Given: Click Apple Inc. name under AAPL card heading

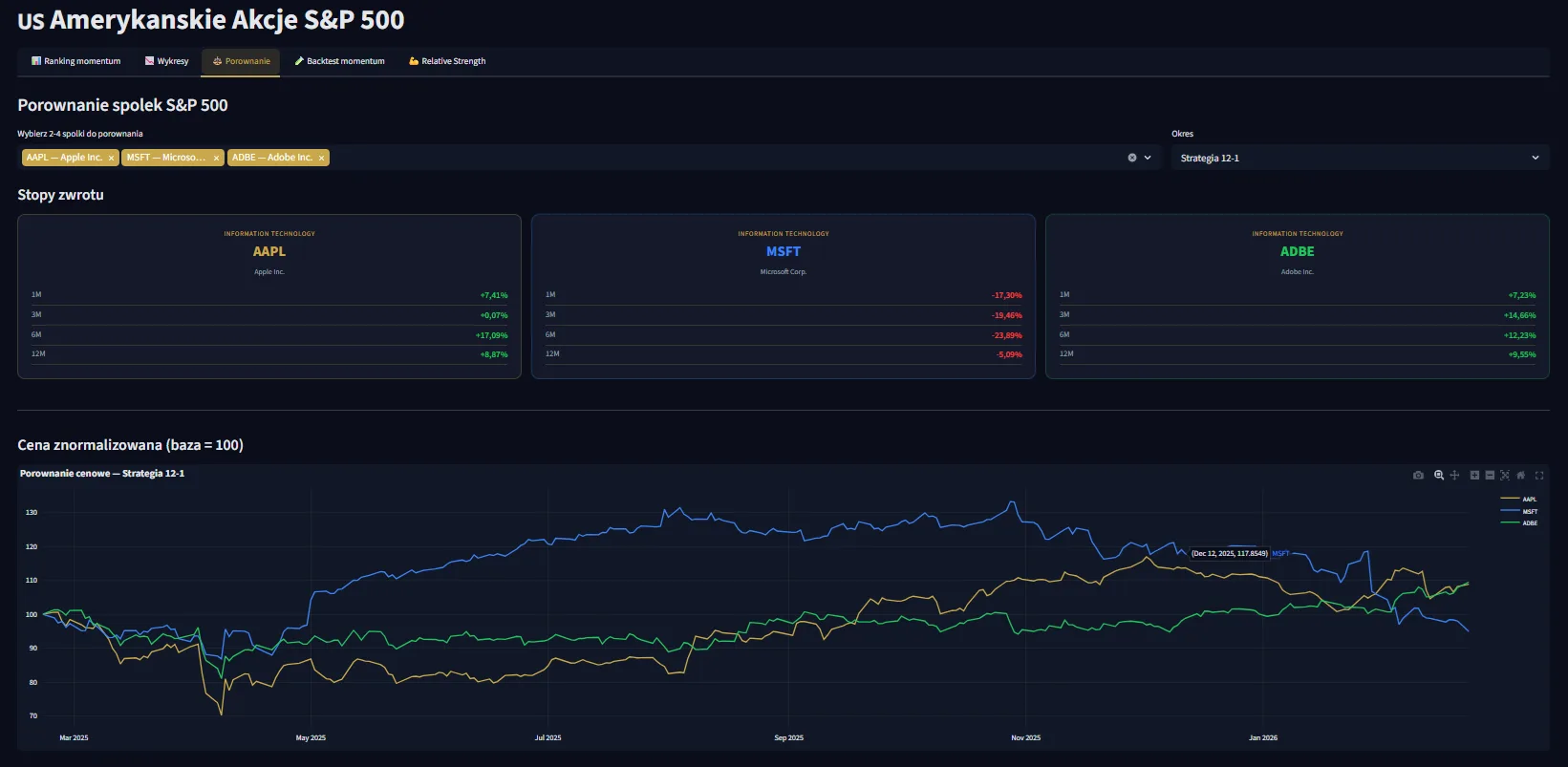Looking at the screenshot, I should coord(269,272).
